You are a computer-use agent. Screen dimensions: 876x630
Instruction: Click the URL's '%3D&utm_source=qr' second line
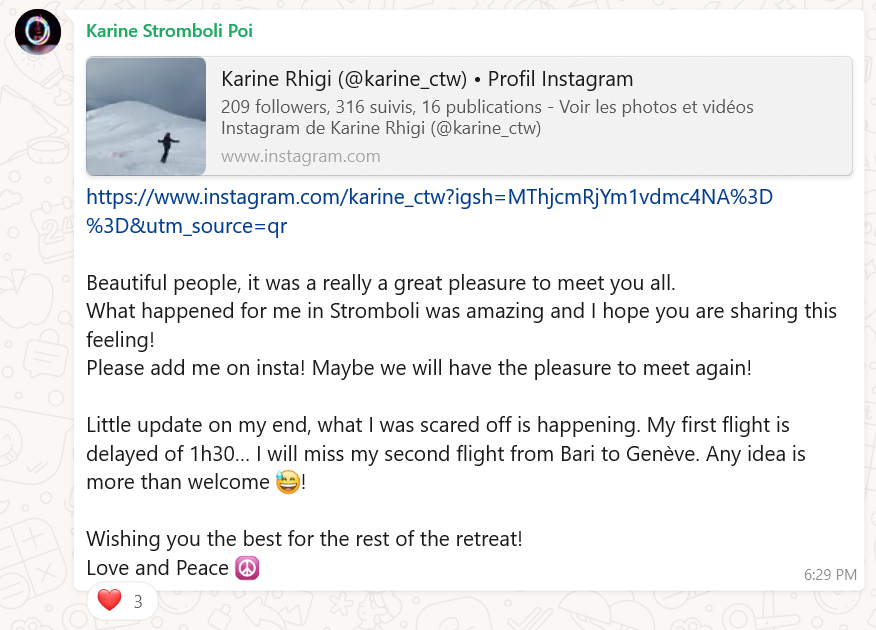click(x=186, y=226)
